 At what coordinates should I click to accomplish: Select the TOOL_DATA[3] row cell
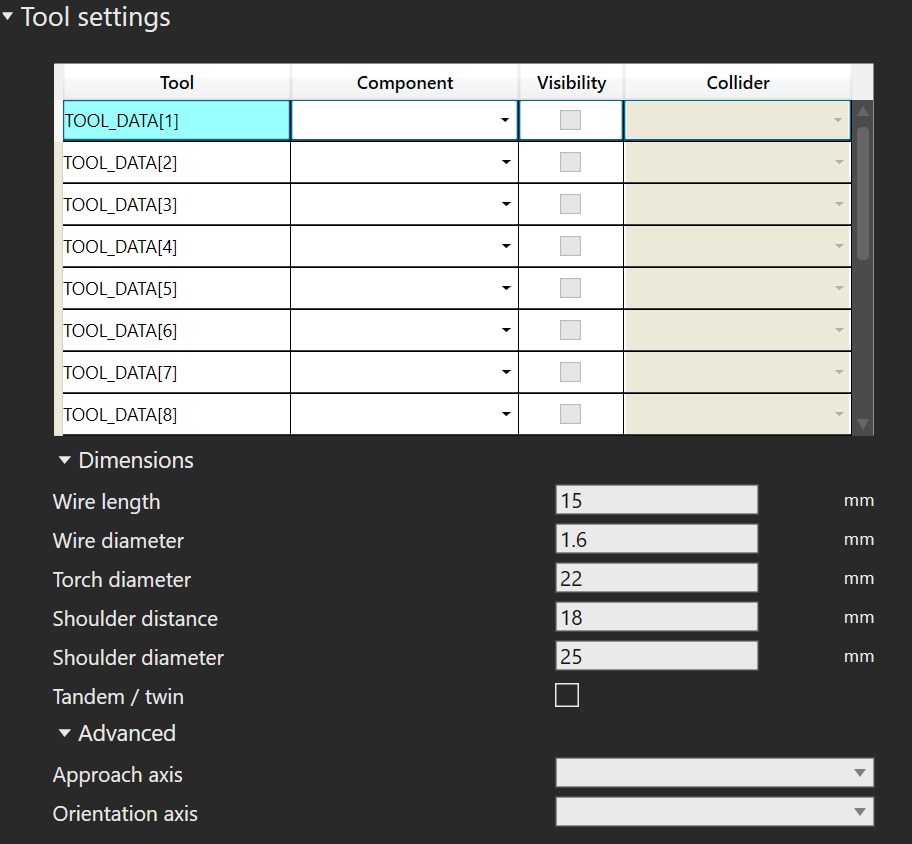(x=176, y=205)
